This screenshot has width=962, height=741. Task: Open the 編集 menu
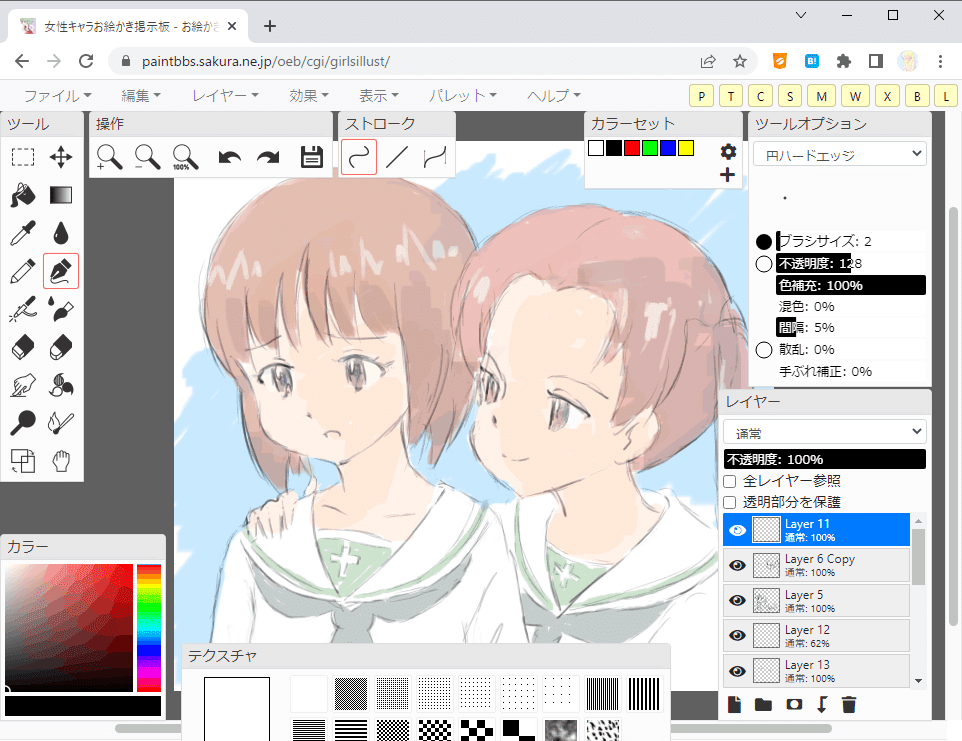coord(141,96)
